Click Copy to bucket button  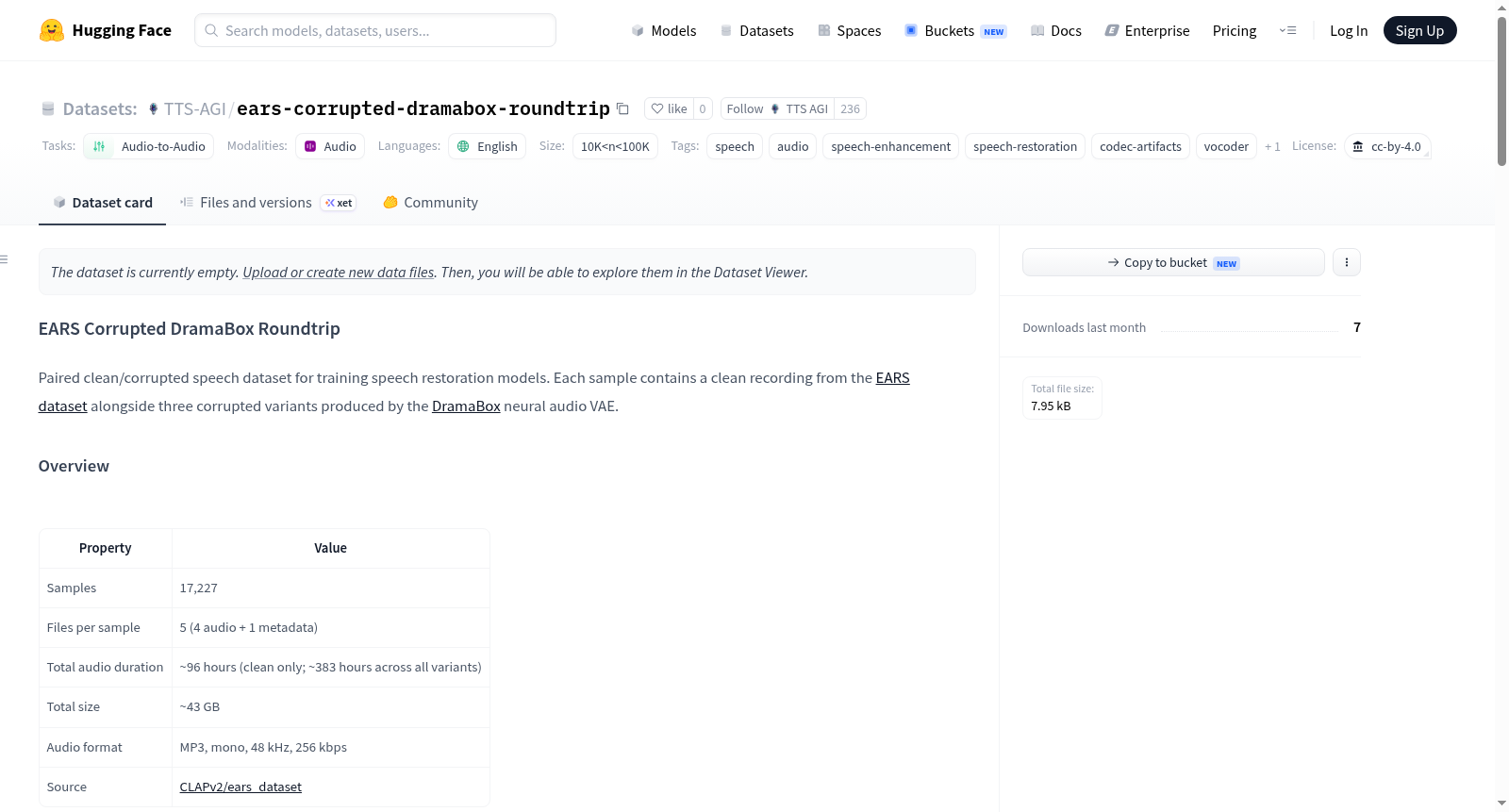pos(1173,262)
